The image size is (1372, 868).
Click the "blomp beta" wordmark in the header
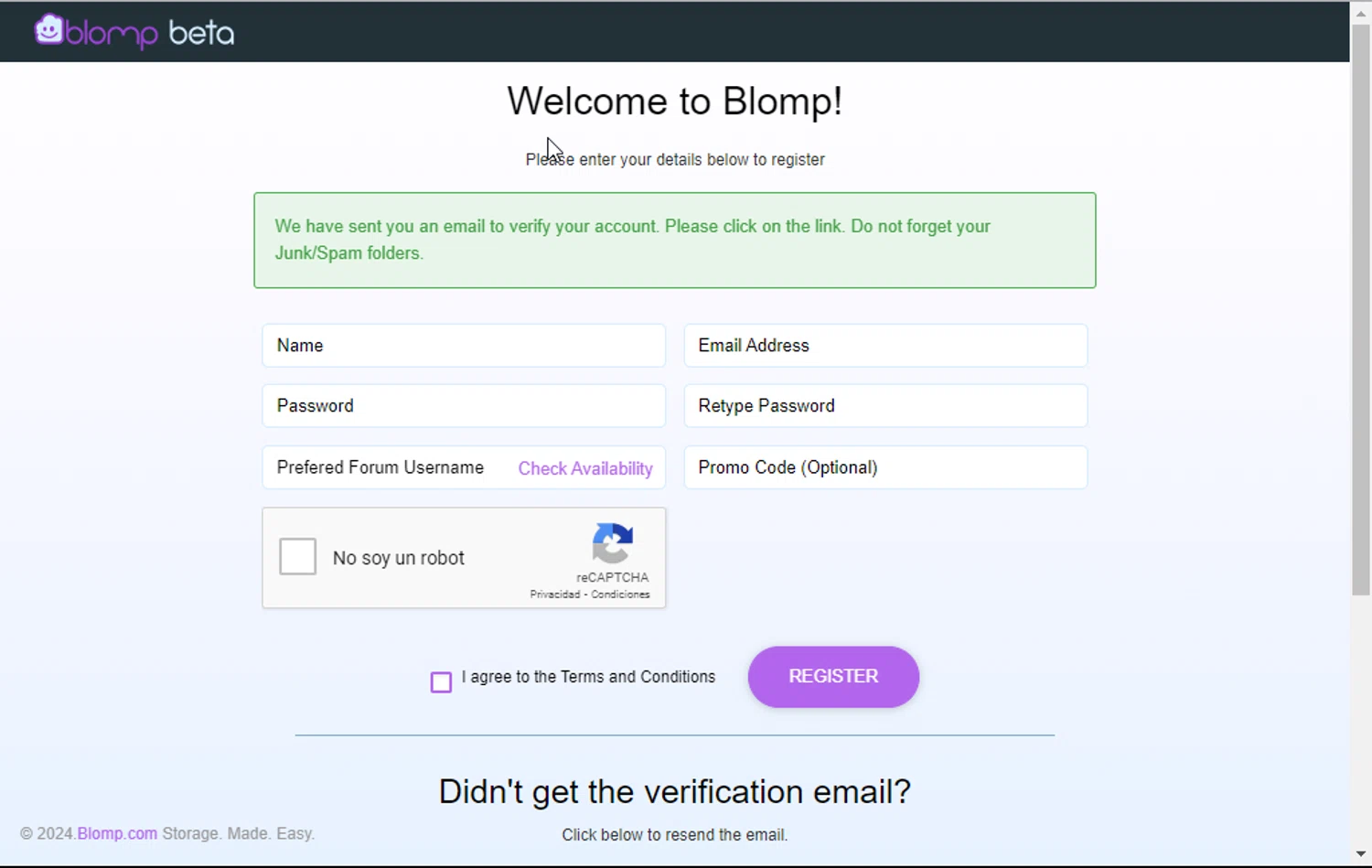point(150,34)
